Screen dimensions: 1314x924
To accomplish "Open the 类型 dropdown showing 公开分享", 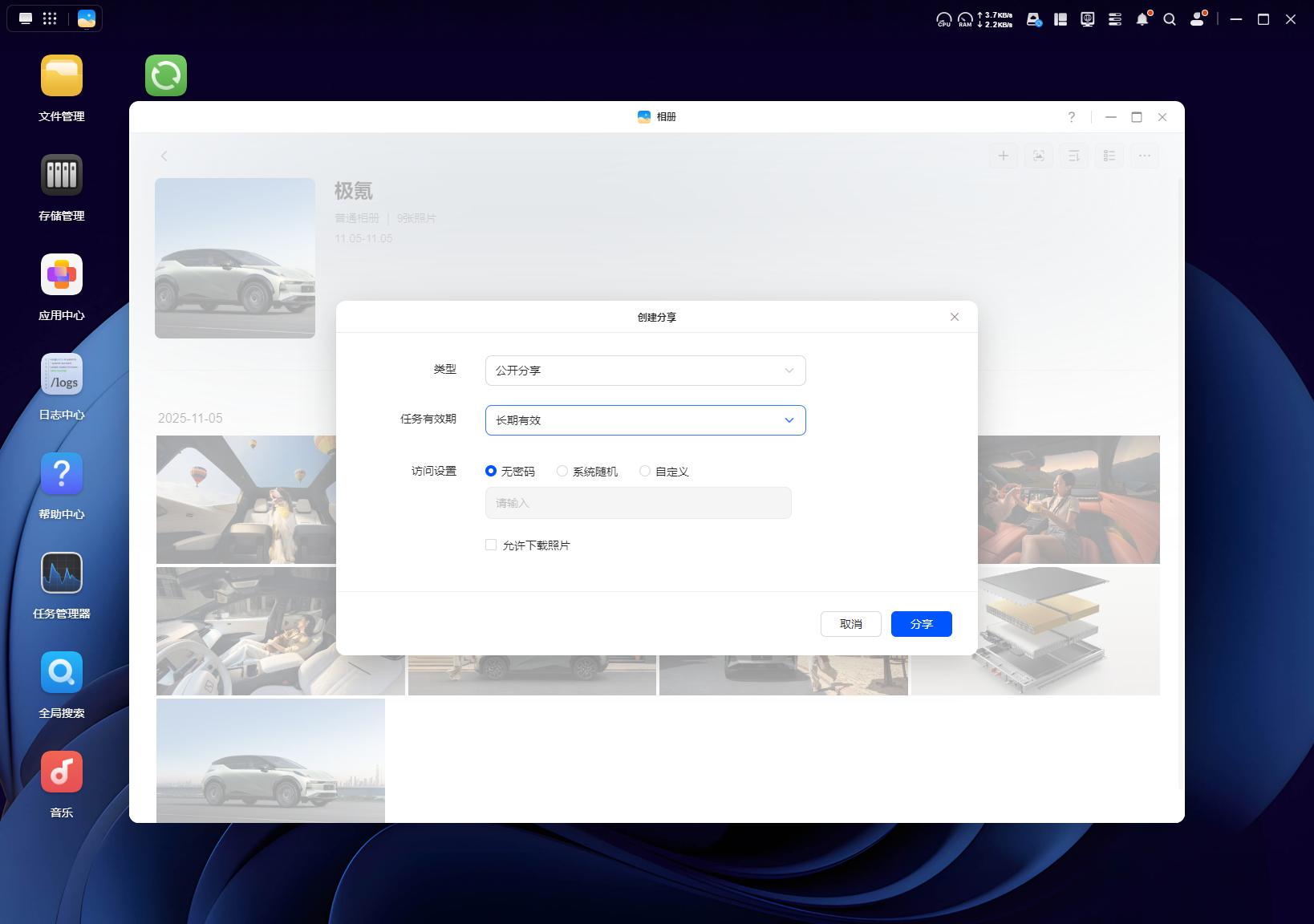I will 646,371.
